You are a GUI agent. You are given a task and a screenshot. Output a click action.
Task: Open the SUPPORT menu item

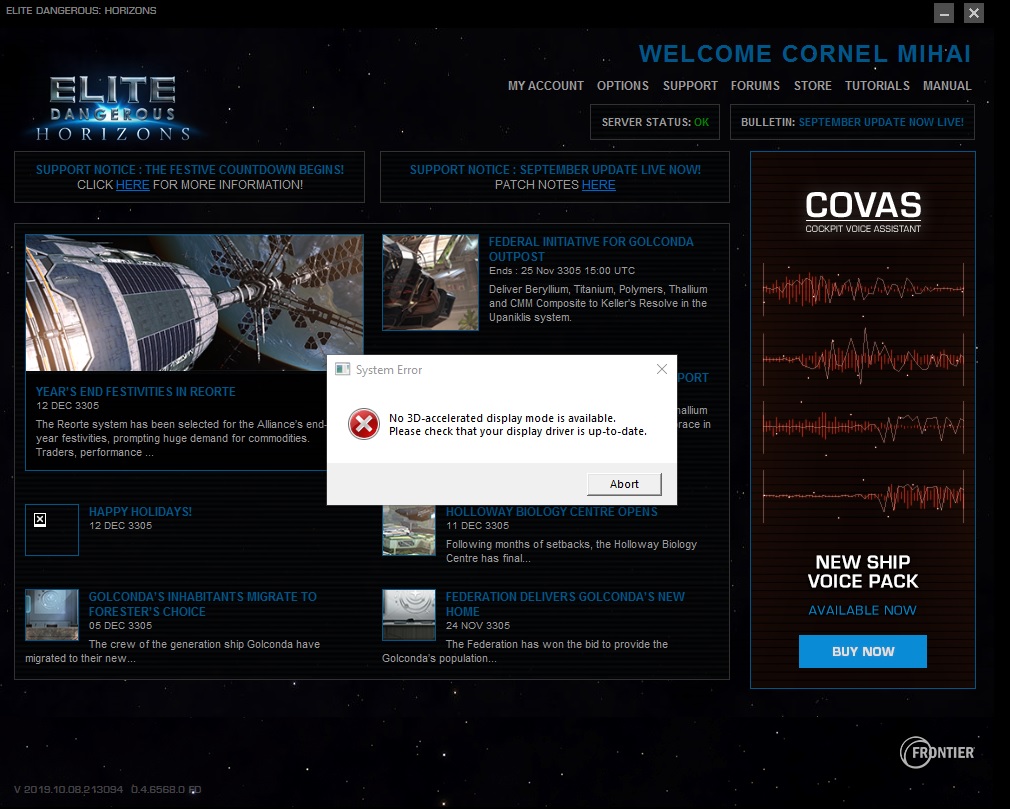pos(690,86)
